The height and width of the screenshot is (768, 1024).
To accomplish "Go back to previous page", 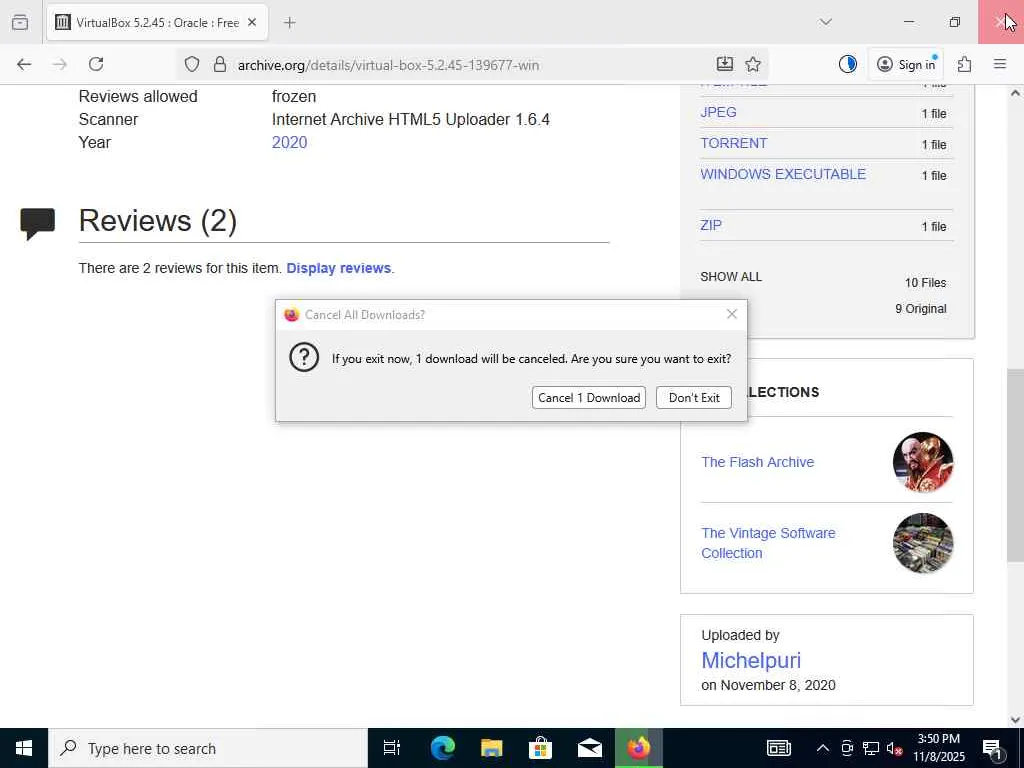I will point(24,64).
